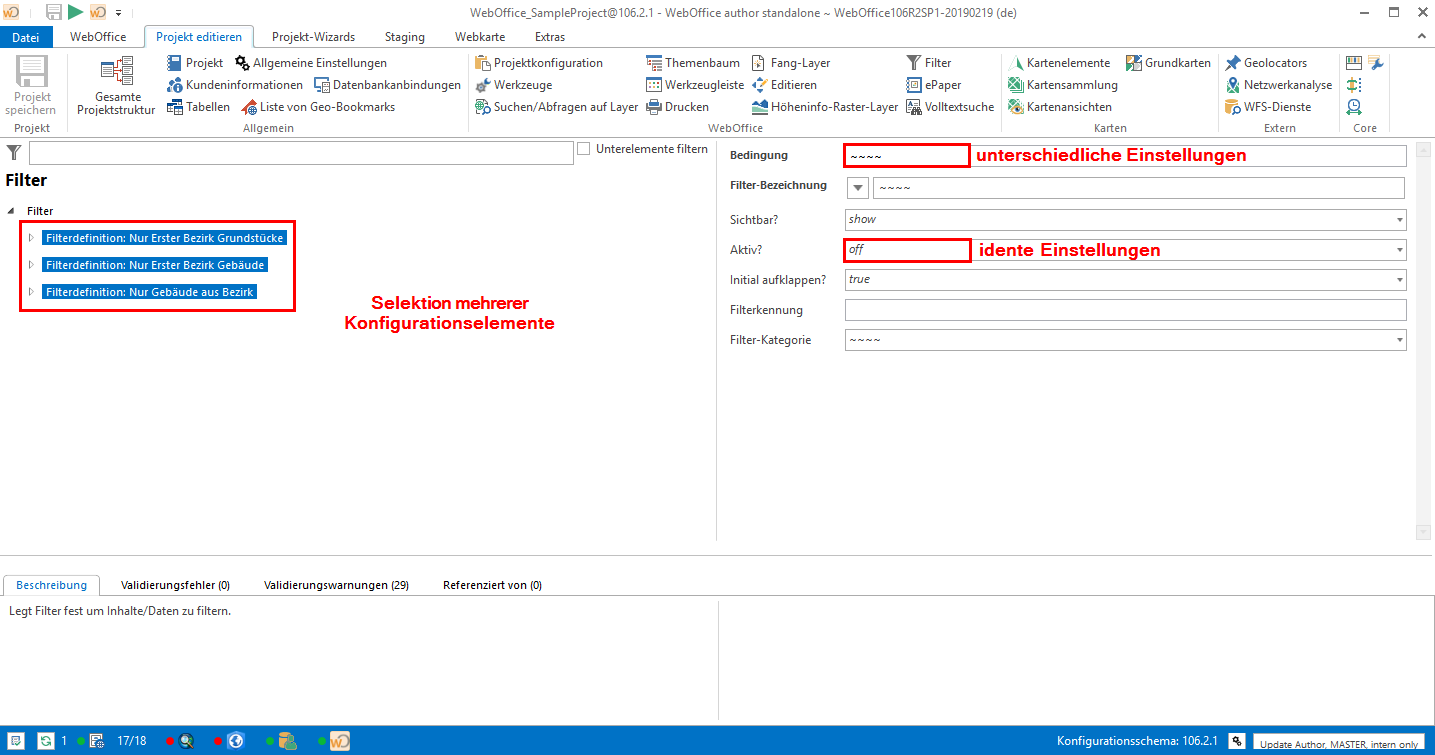
Task: Click the Projekt speichern button
Action: [x=31, y=85]
